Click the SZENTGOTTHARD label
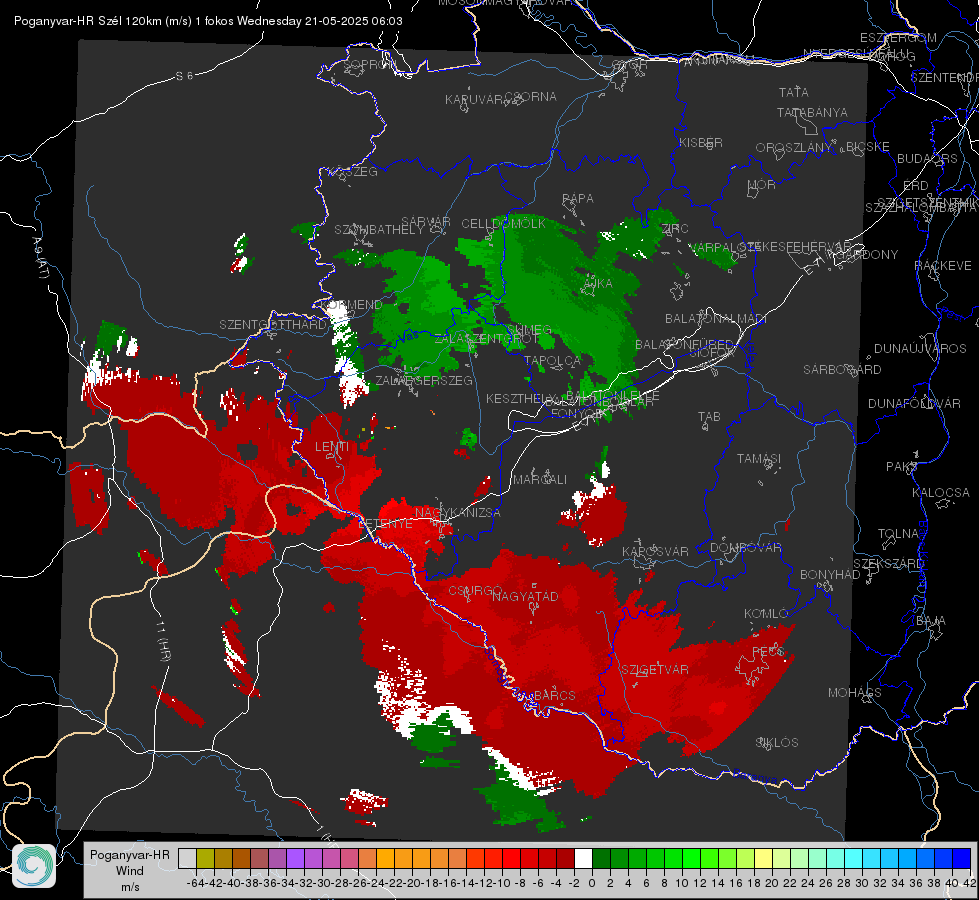979x900 pixels. coord(273,325)
